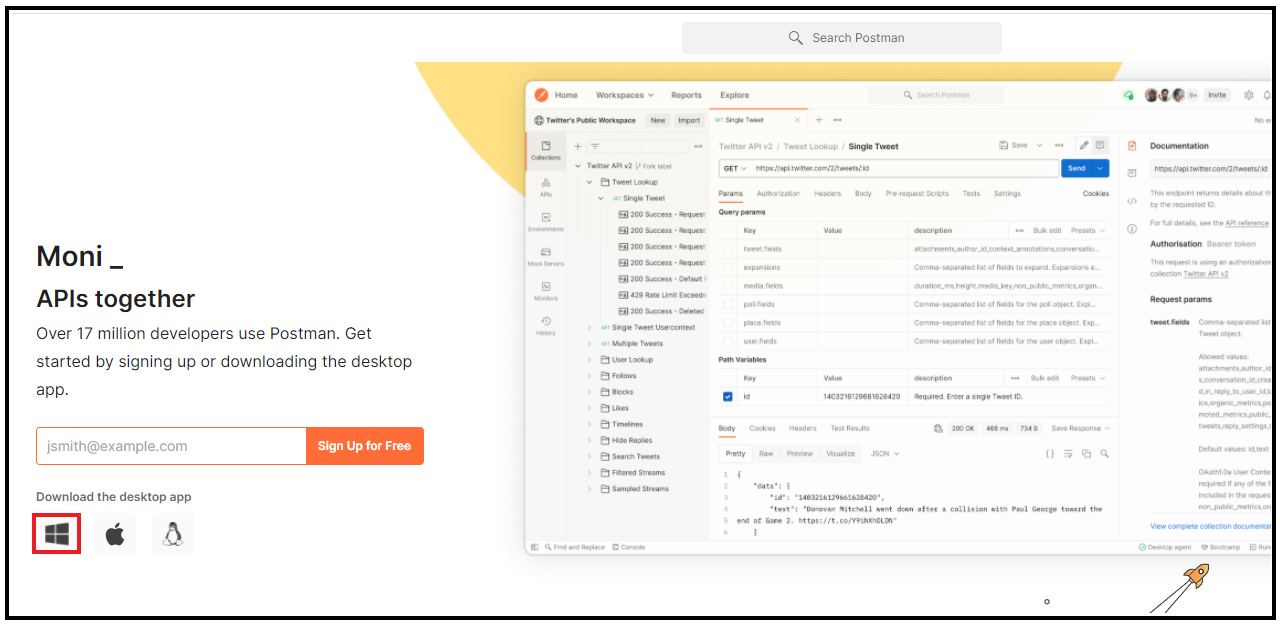This screenshot has height=628, width=1280.
Task: Collapse the Twitter API v2 collection
Action: click(x=578, y=166)
